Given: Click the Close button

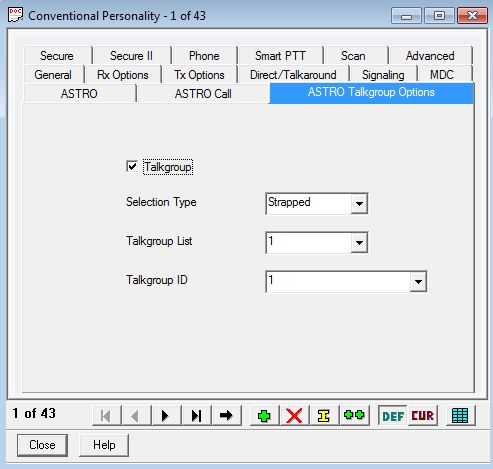Looking at the screenshot, I should click(x=42, y=445).
